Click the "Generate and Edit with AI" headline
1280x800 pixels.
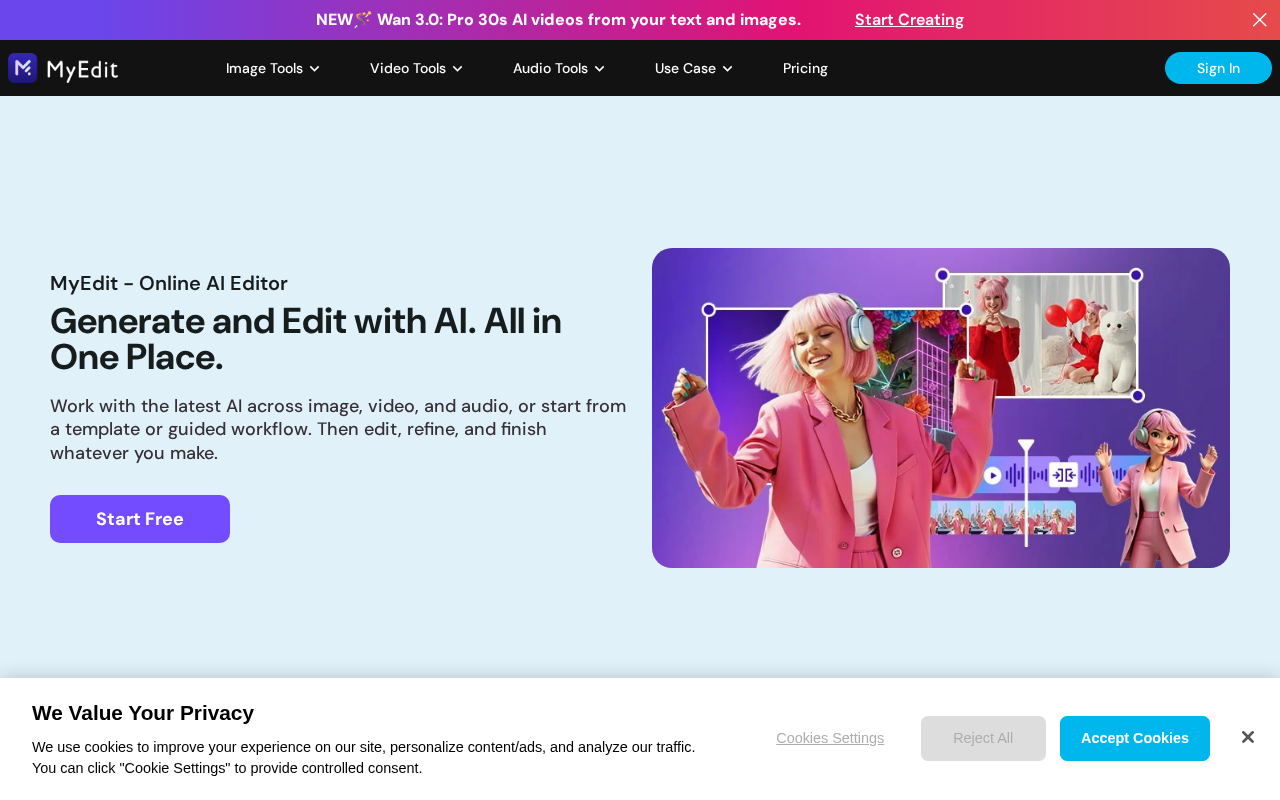[306, 339]
